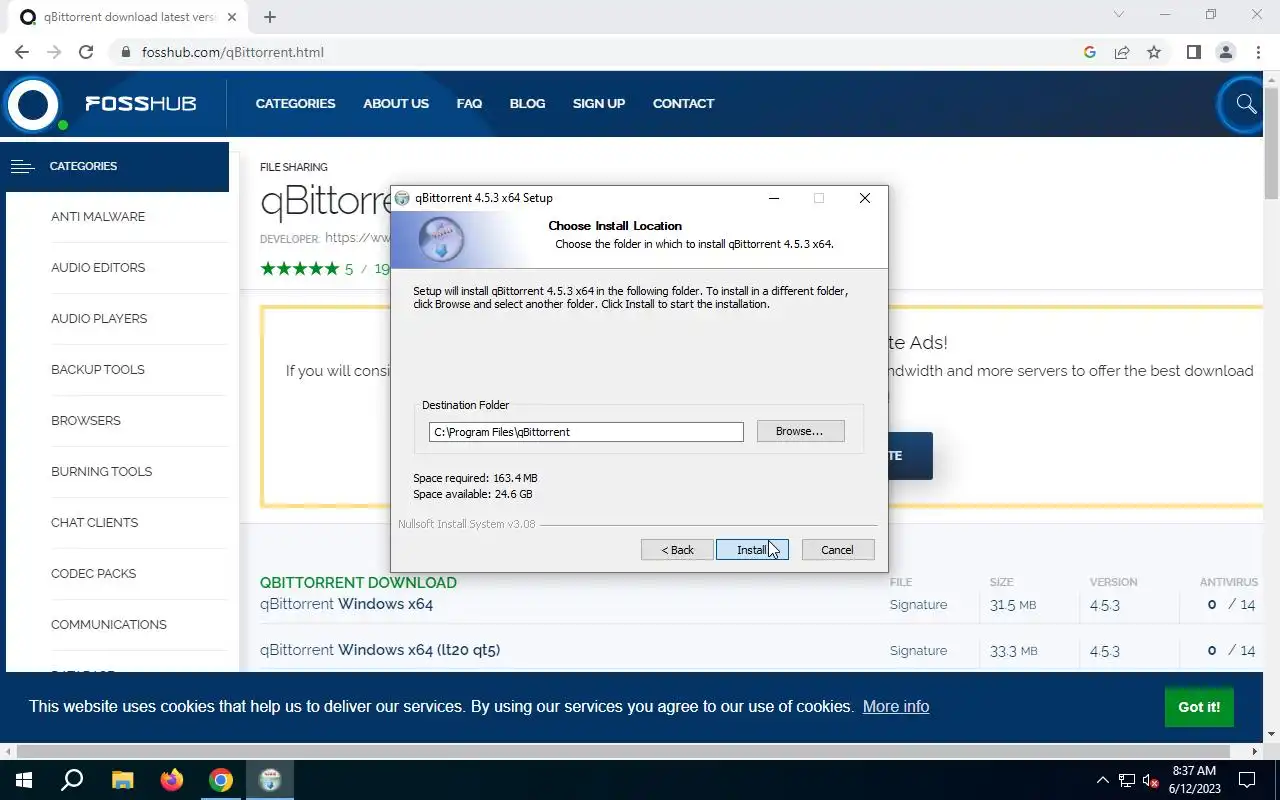Image resolution: width=1280 pixels, height=800 pixels.
Task: Click the network icon in the system tray
Action: (x=1127, y=780)
